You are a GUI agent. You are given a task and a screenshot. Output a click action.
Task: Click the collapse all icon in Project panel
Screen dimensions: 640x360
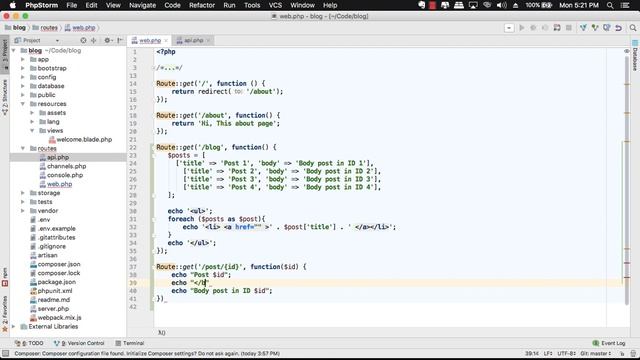tap(93, 40)
